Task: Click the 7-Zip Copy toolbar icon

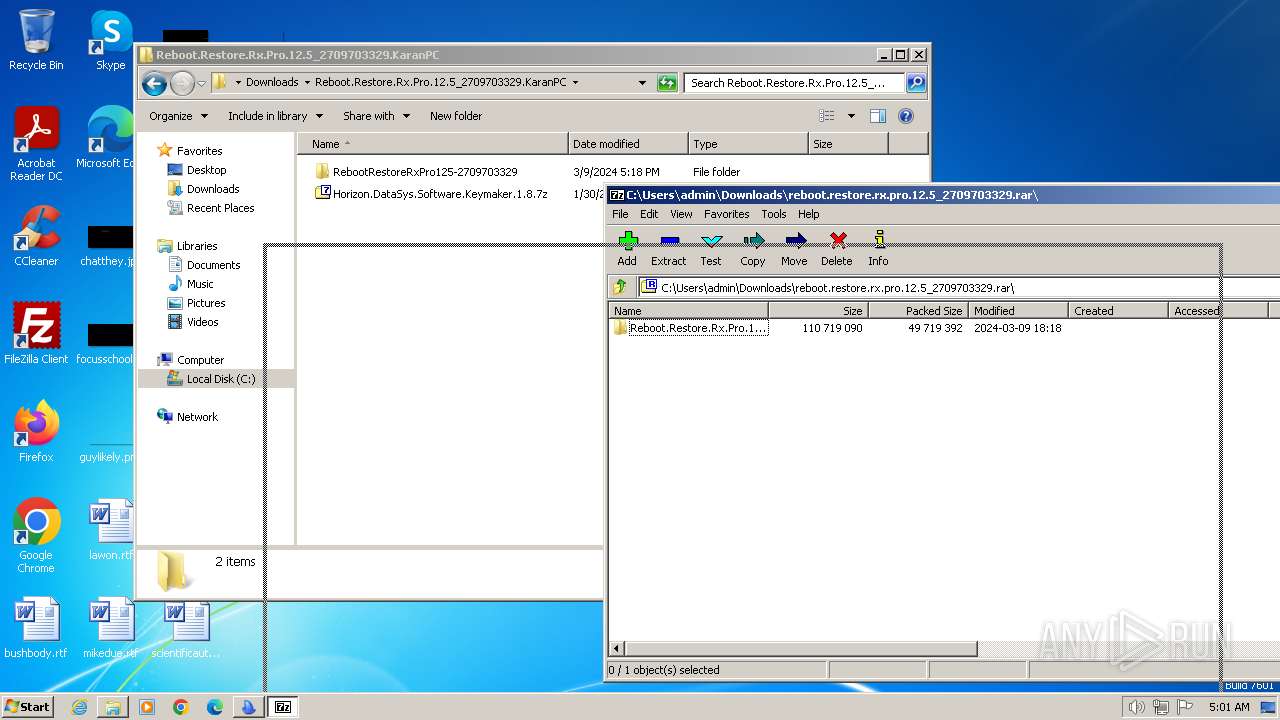Action: (x=753, y=241)
